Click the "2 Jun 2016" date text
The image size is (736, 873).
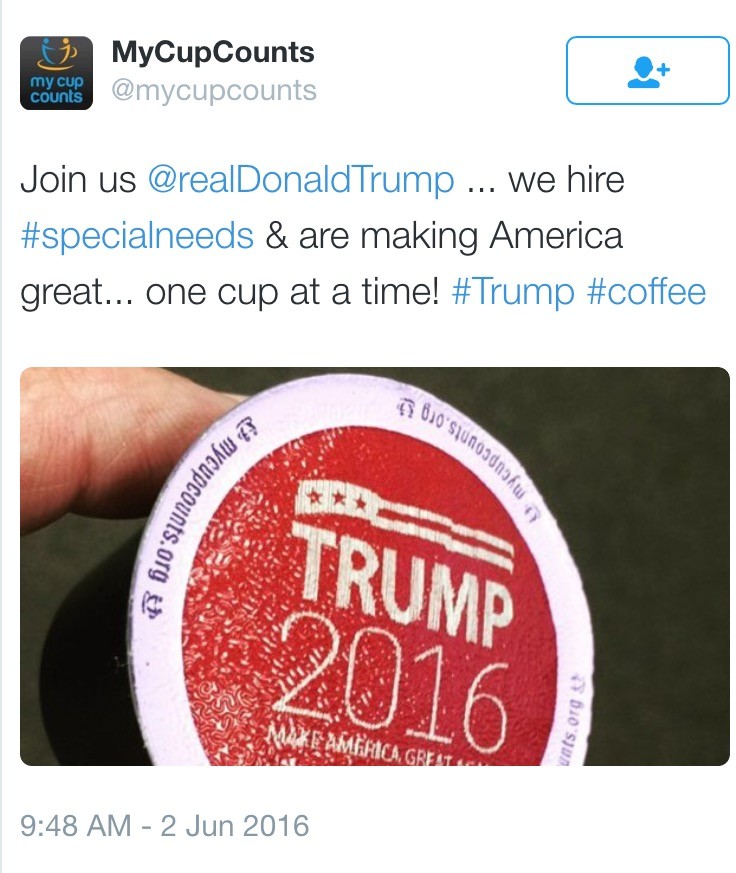(x=235, y=825)
